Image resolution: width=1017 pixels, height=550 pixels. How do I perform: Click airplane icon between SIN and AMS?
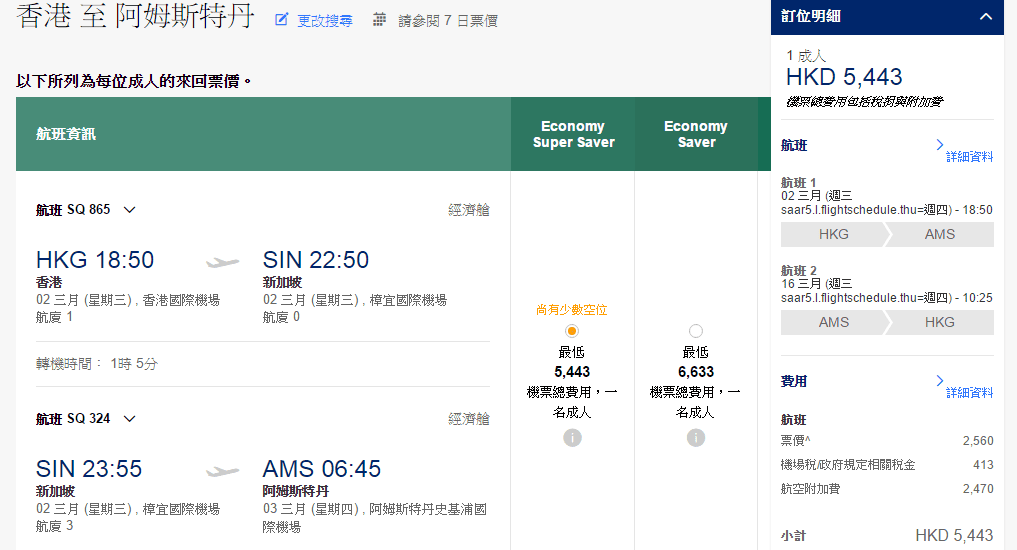point(223,471)
